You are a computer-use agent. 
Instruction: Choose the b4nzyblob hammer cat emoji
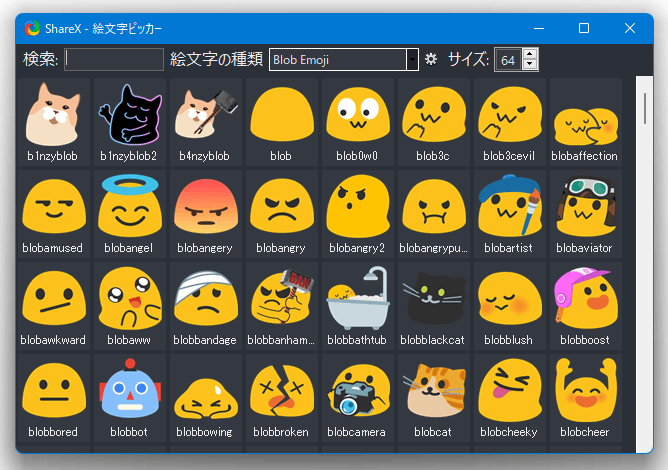point(206,121)
